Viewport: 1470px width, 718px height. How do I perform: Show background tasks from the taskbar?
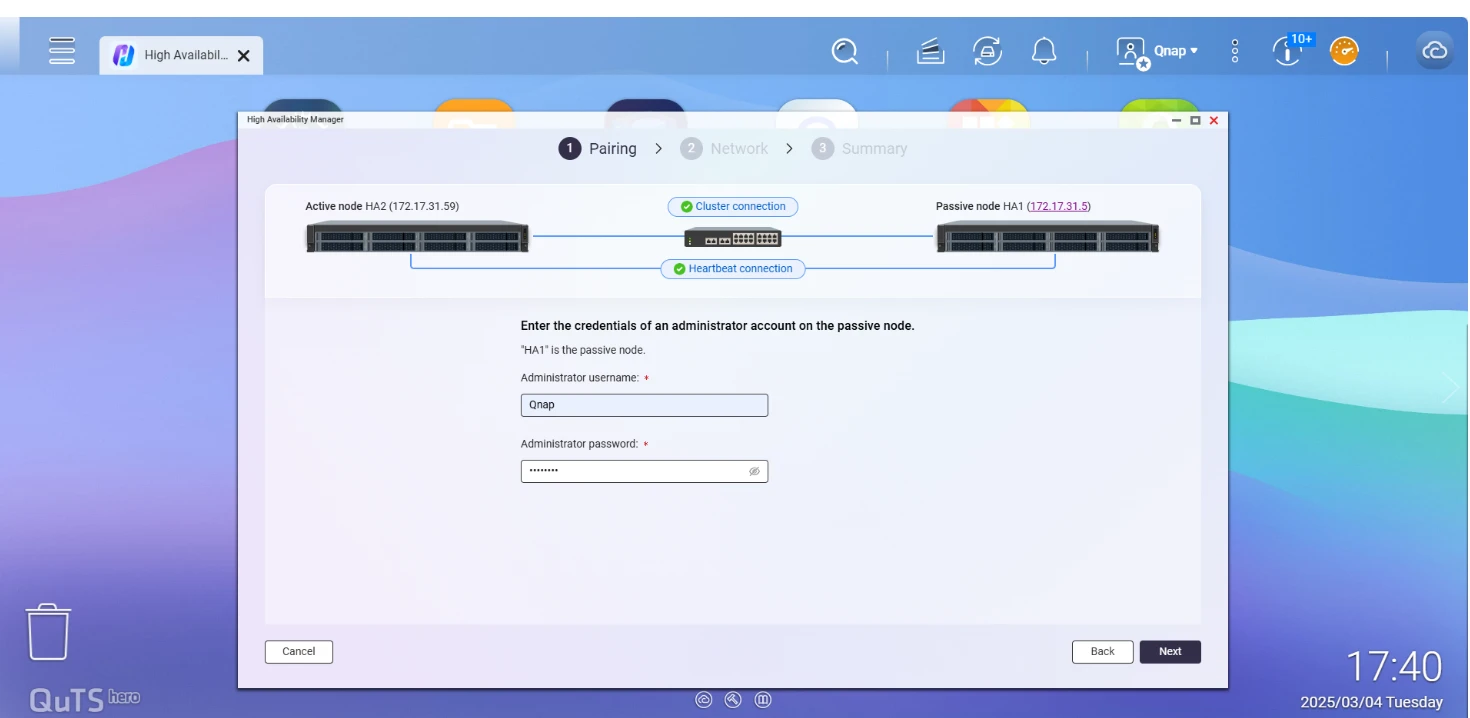point(931,51)
